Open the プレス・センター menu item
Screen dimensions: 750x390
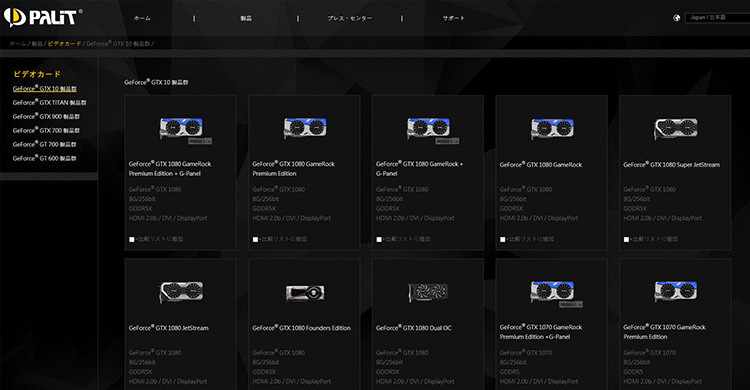pos(350,18)
